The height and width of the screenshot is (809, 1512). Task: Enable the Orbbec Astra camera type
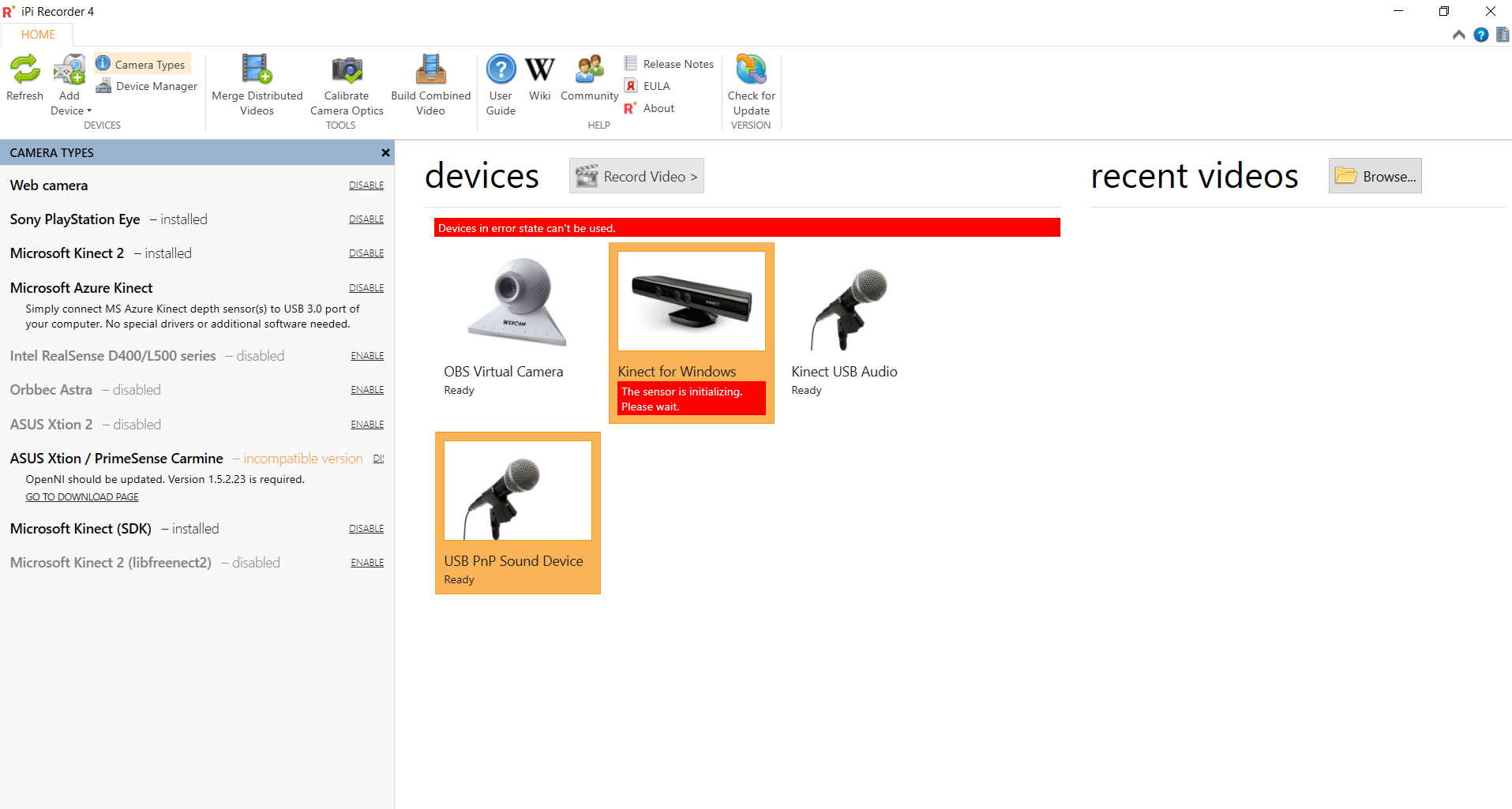(x=367, y=390)
